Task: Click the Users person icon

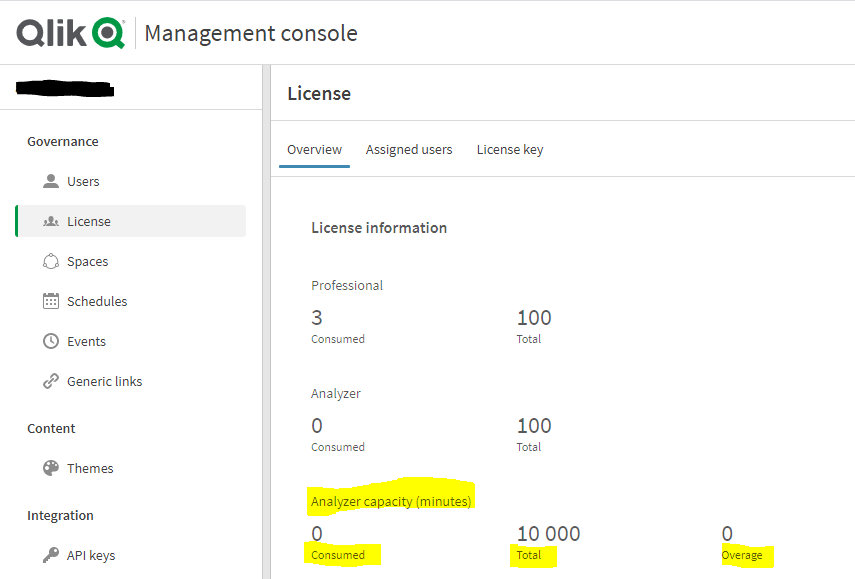Action: coord(51,181)
